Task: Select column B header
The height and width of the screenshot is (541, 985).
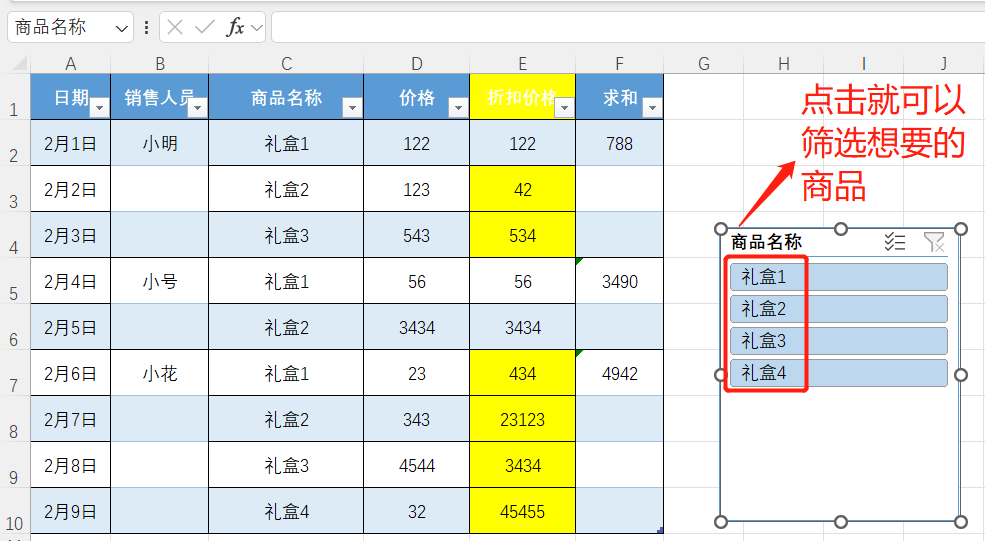Action: point(160,63)
